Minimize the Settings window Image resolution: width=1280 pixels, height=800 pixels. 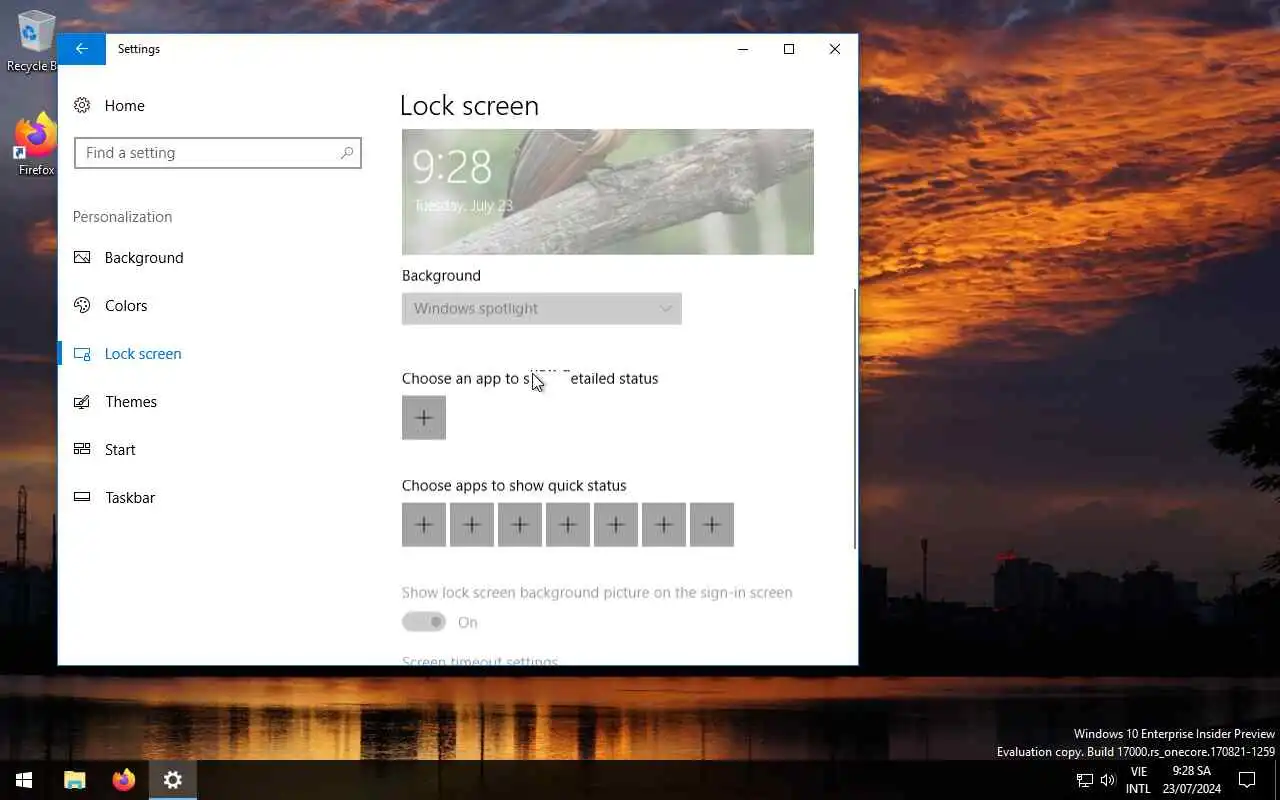point(743,49)
